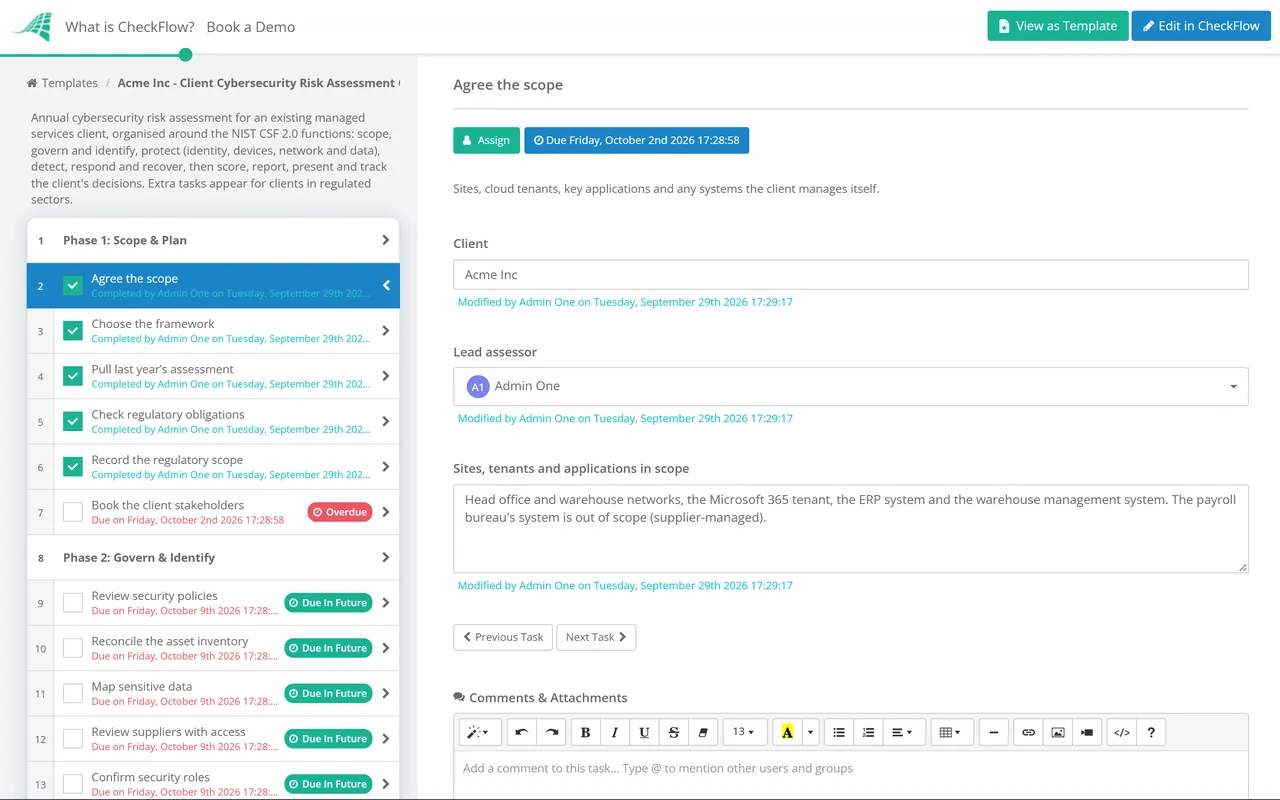
Task: Open Acme Inc Client Cybersecurity Risk Assessment breadcrumb
Action: (258, 83)
